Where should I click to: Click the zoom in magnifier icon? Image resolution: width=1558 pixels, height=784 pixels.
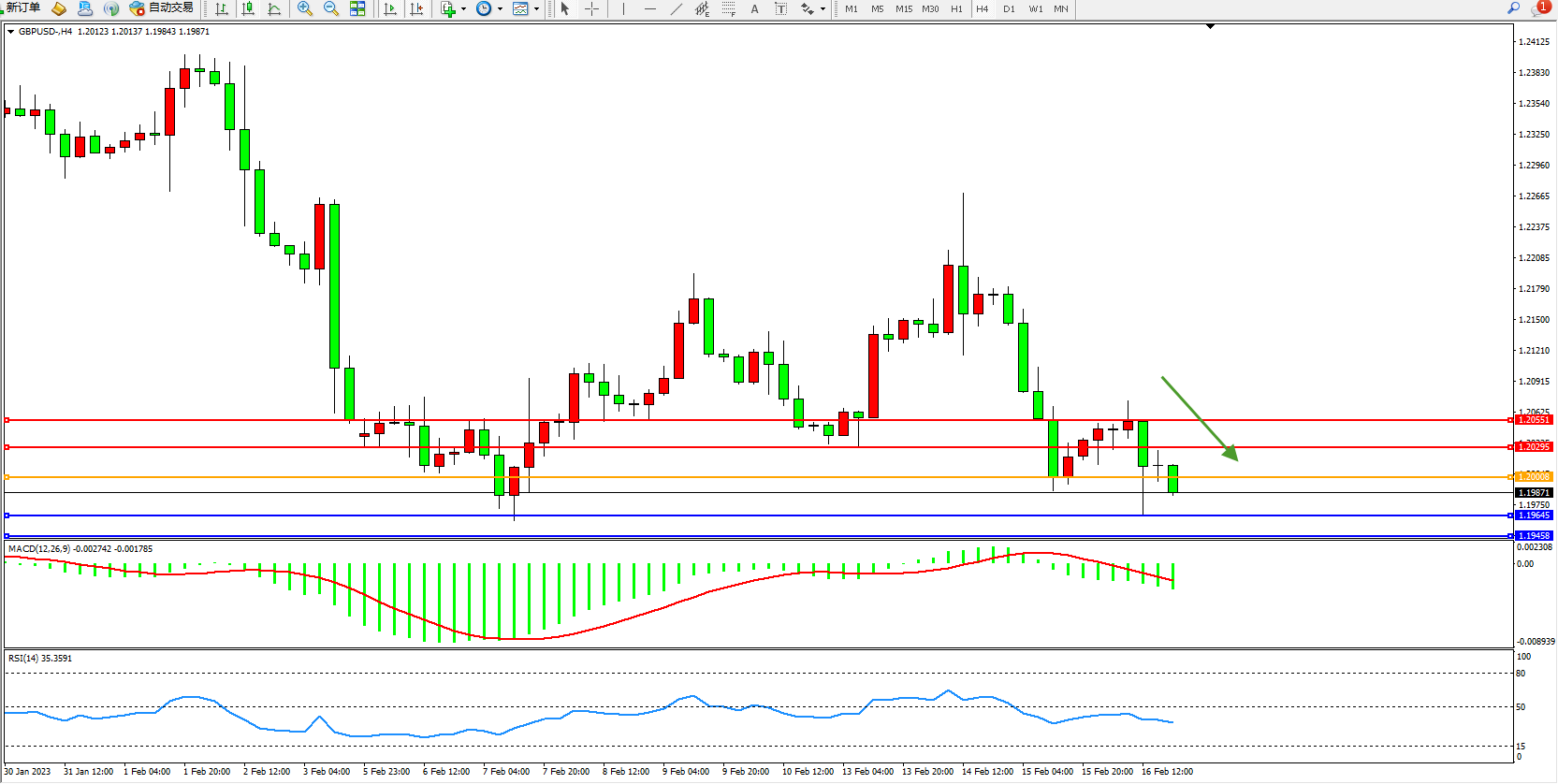pyautogui.click(x=304, y=8)
